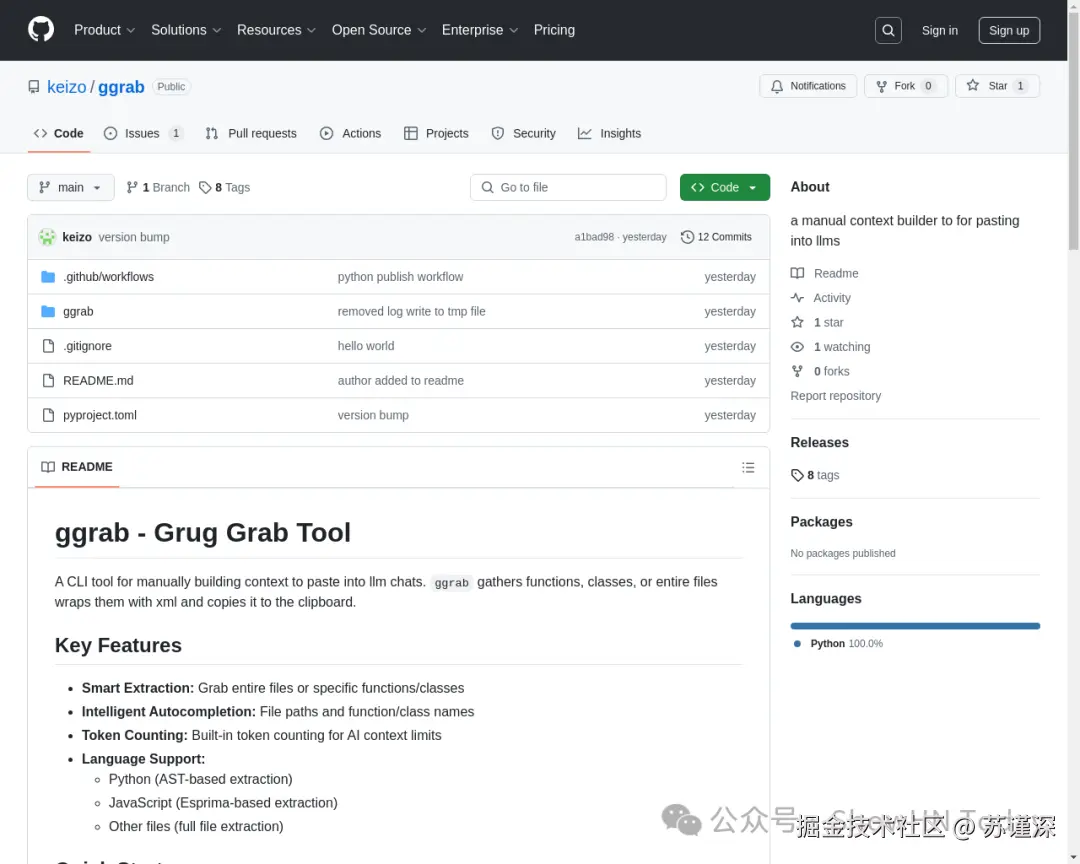Click the Releases heading link
Viewport: 1080px width, 864px height.
tap(820, 443)
